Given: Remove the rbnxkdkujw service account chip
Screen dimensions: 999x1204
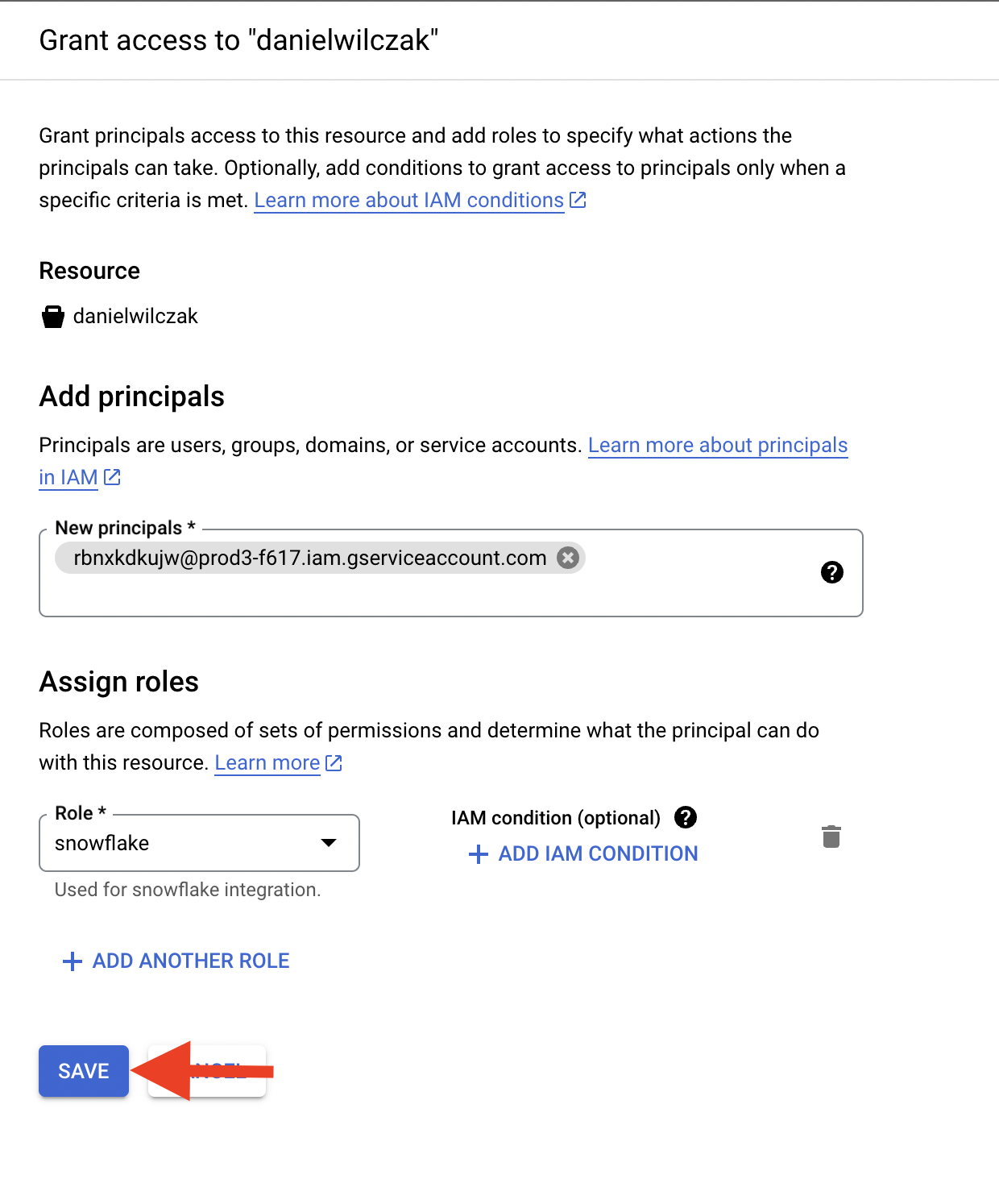Looking at the screenshot, I should tap(568, 558).
